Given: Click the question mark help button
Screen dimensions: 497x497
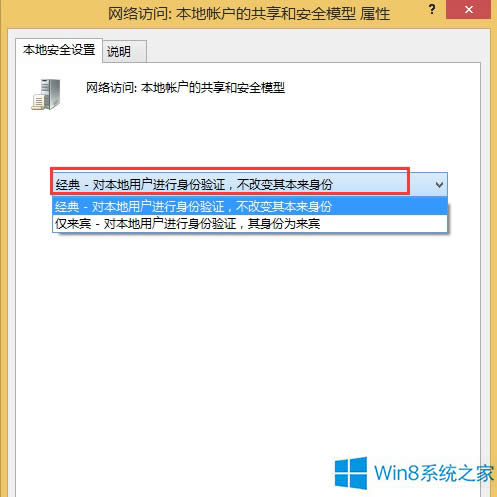Looking at the screenshot, I should click(432, 9).
